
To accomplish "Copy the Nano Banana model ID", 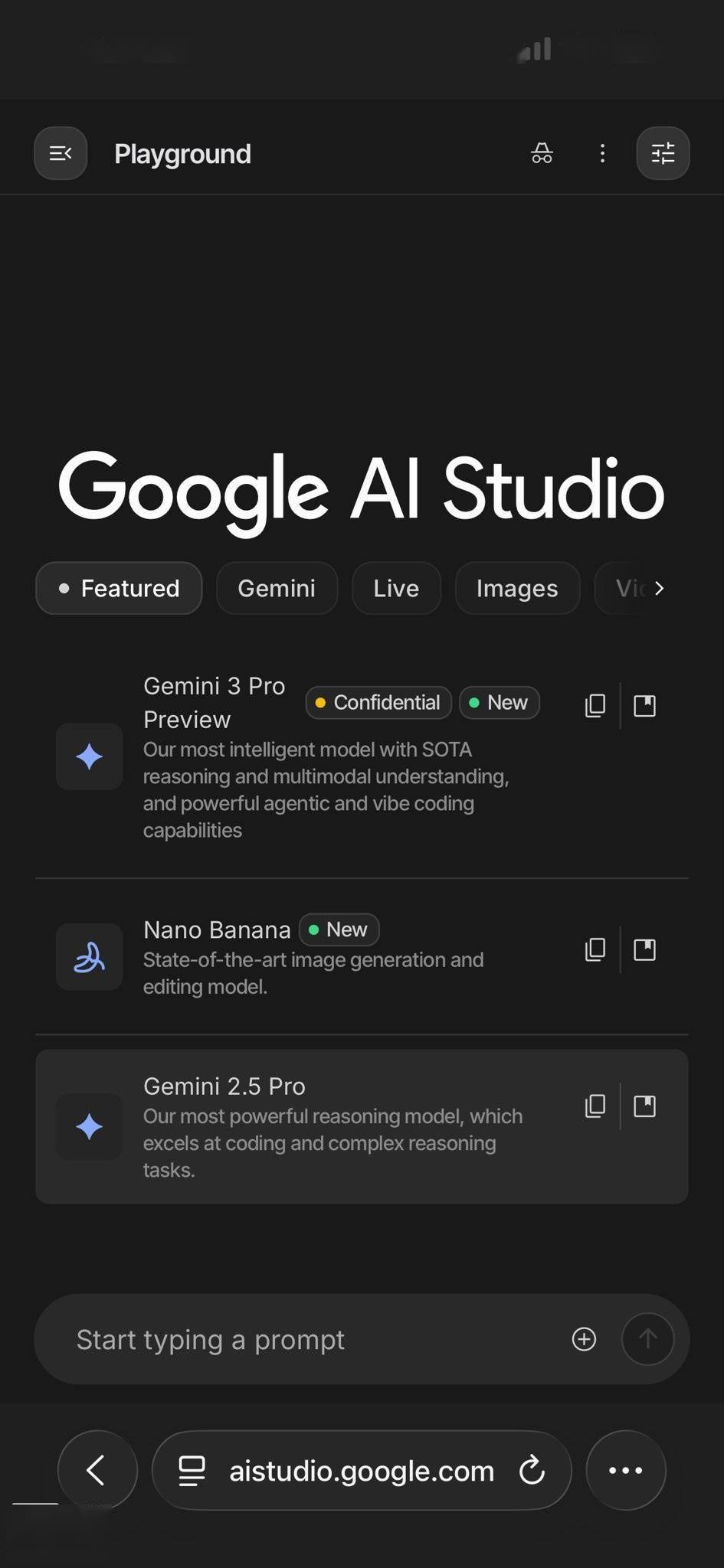I will click(x=595, y=949).
